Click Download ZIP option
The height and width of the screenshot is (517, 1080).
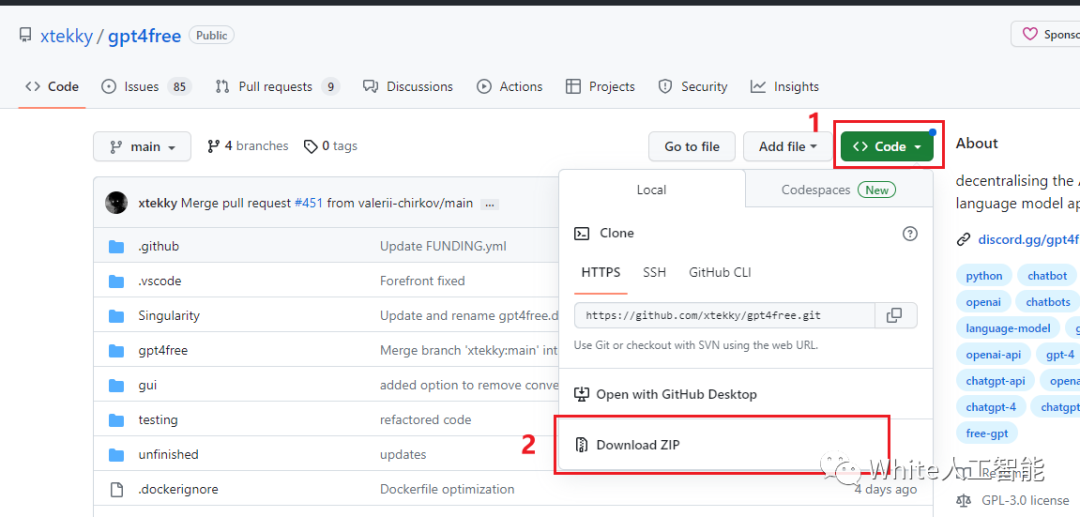click(638, 445)
